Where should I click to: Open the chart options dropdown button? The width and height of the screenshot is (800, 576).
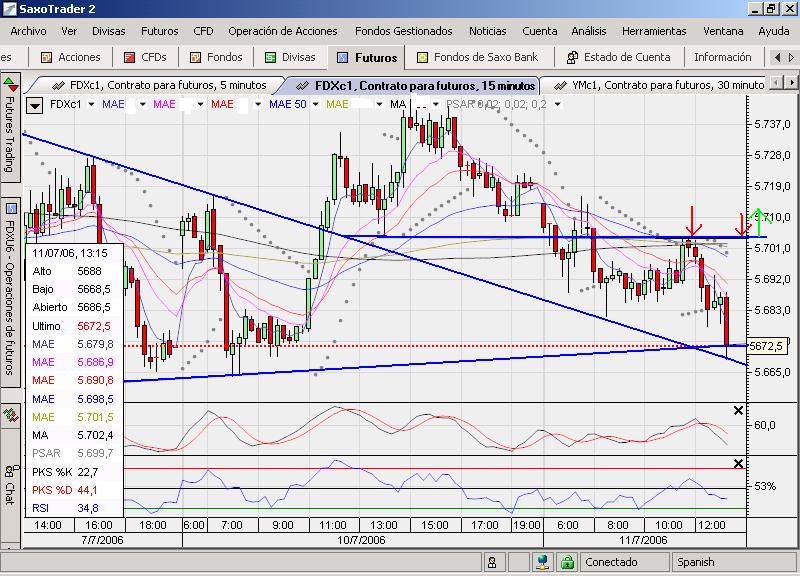pos(34,105)
